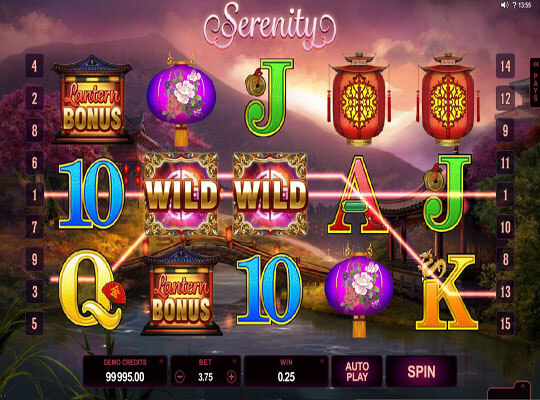
Task: Click the purple flower lantern on reel two
Action: pos(181,100)
